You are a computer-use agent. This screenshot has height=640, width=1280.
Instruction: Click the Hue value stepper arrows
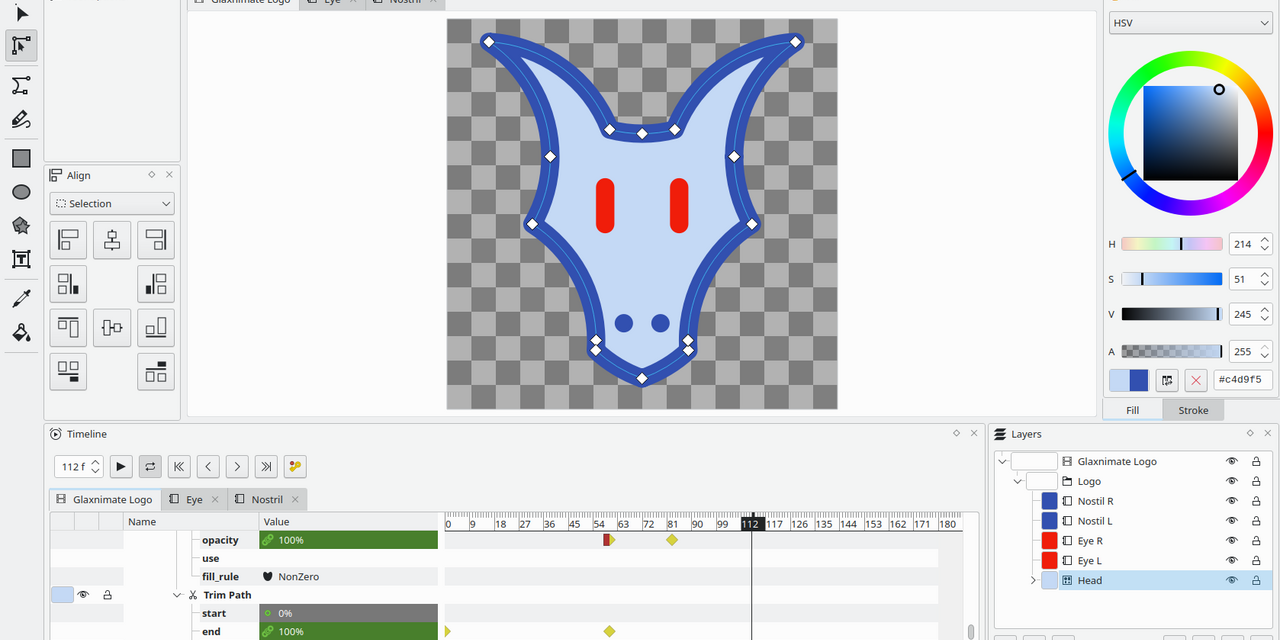click(1265, 244)
